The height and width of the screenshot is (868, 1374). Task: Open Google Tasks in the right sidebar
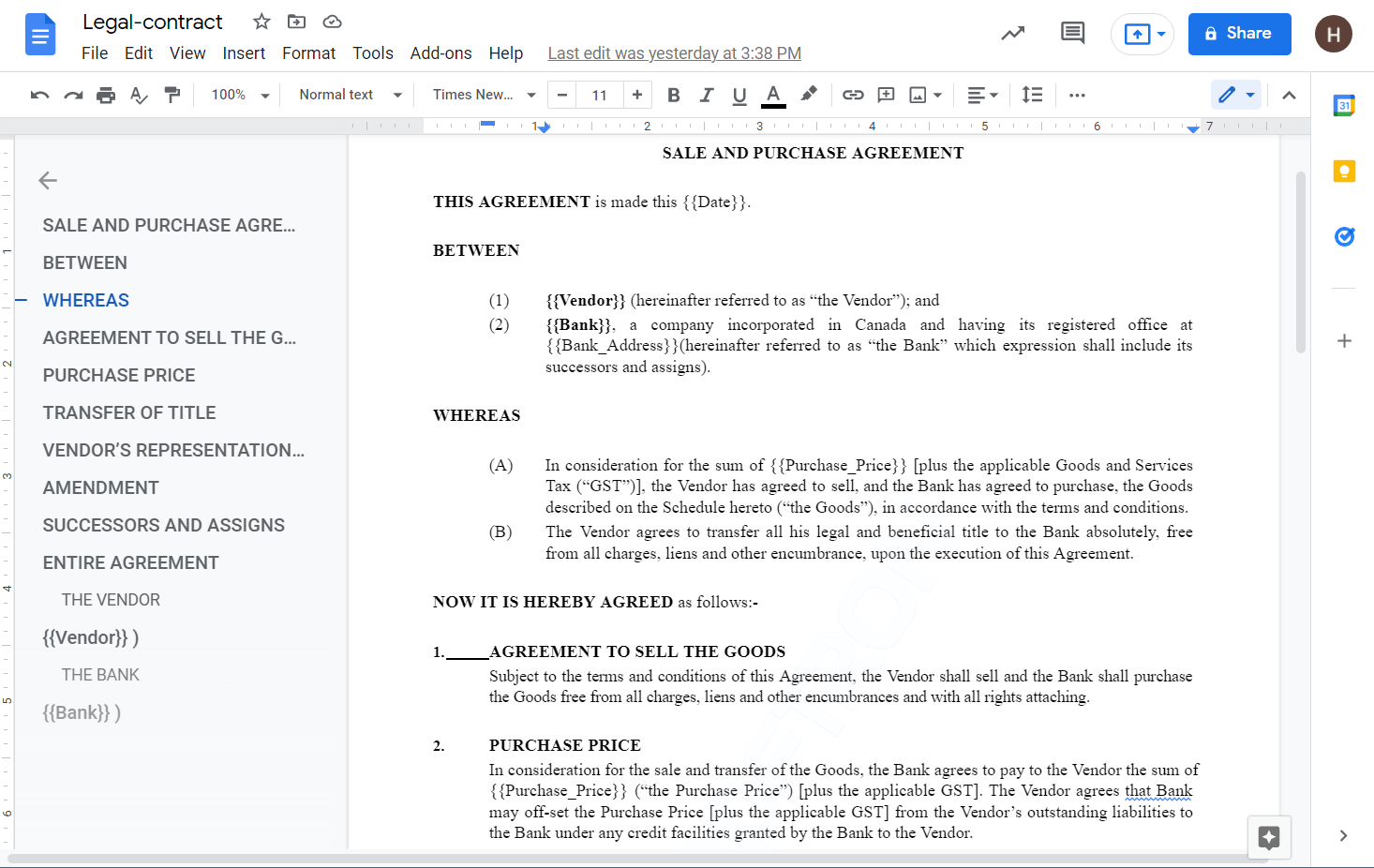pyautogui.click(x=1344, y=236)
